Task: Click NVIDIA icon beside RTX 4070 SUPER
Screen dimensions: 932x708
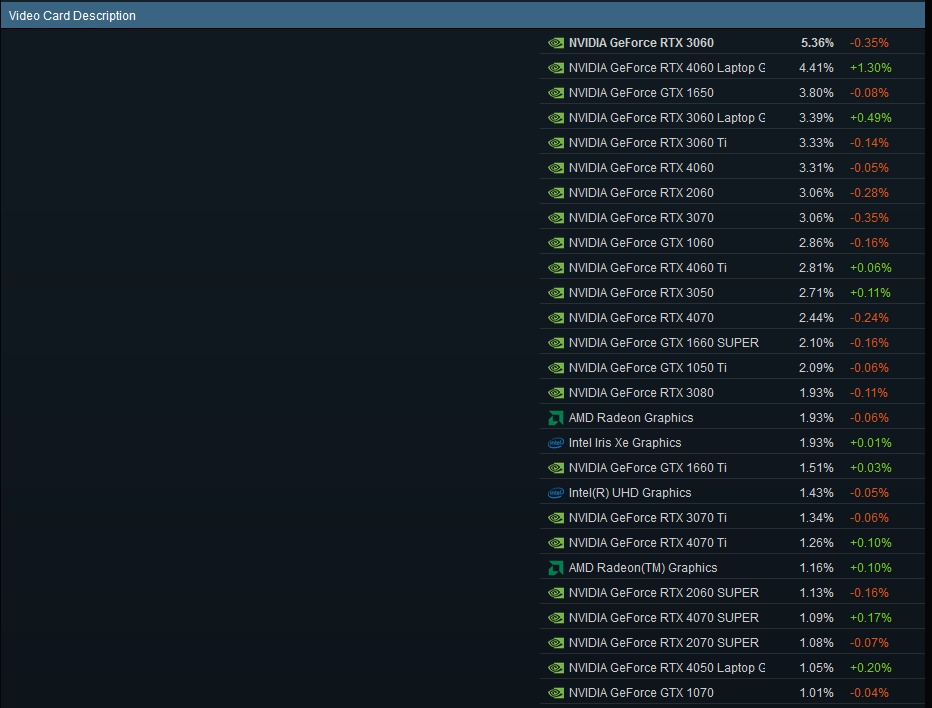Action: [556, 618]
